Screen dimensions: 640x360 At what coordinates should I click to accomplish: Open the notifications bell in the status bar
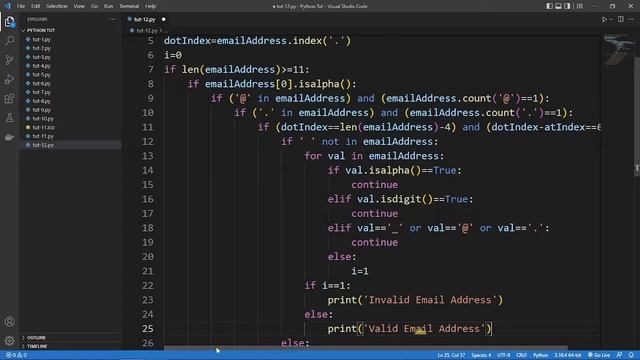(631, 355)
